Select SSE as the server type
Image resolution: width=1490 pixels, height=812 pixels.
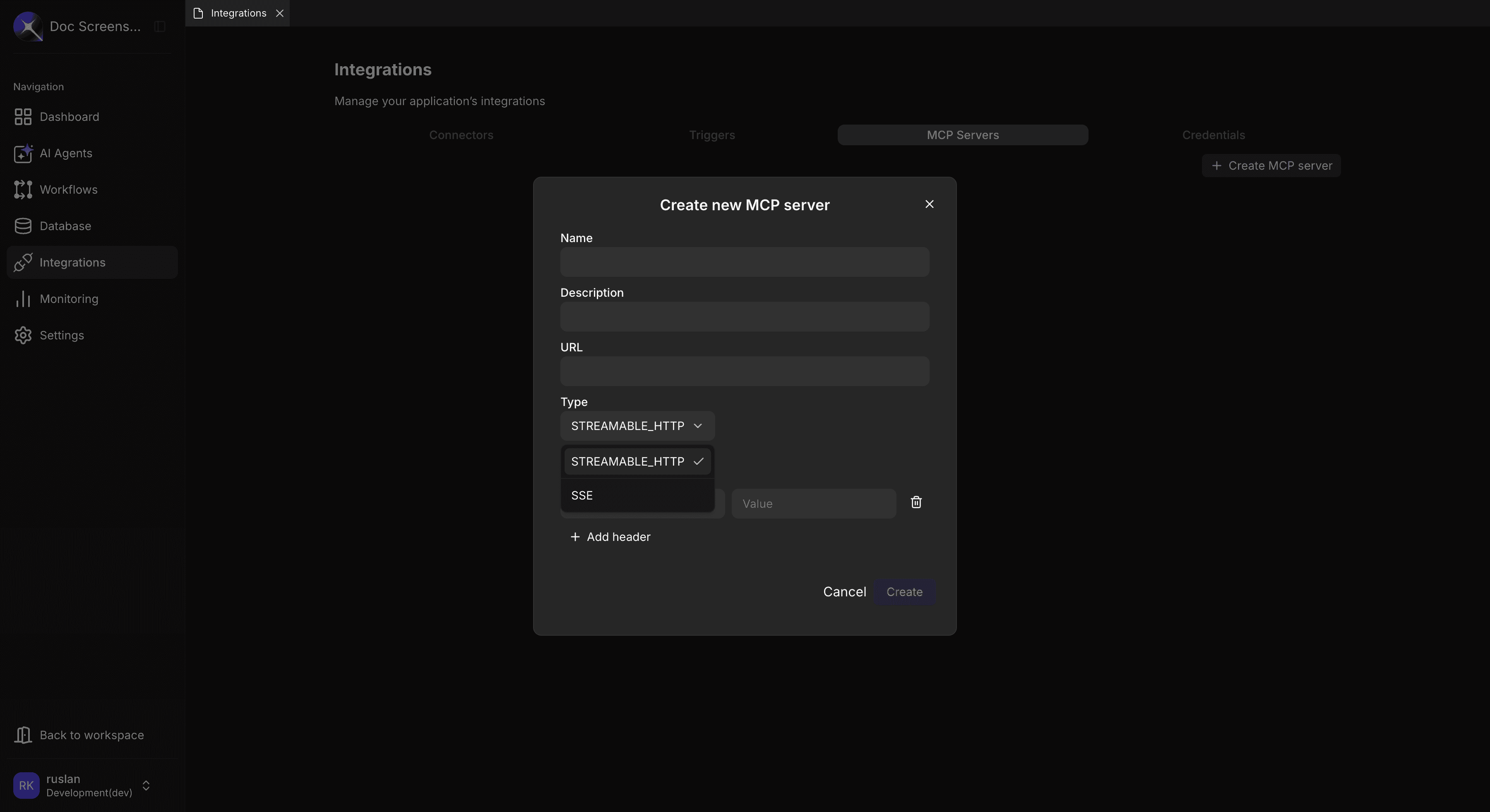click(x=582, y=495)
